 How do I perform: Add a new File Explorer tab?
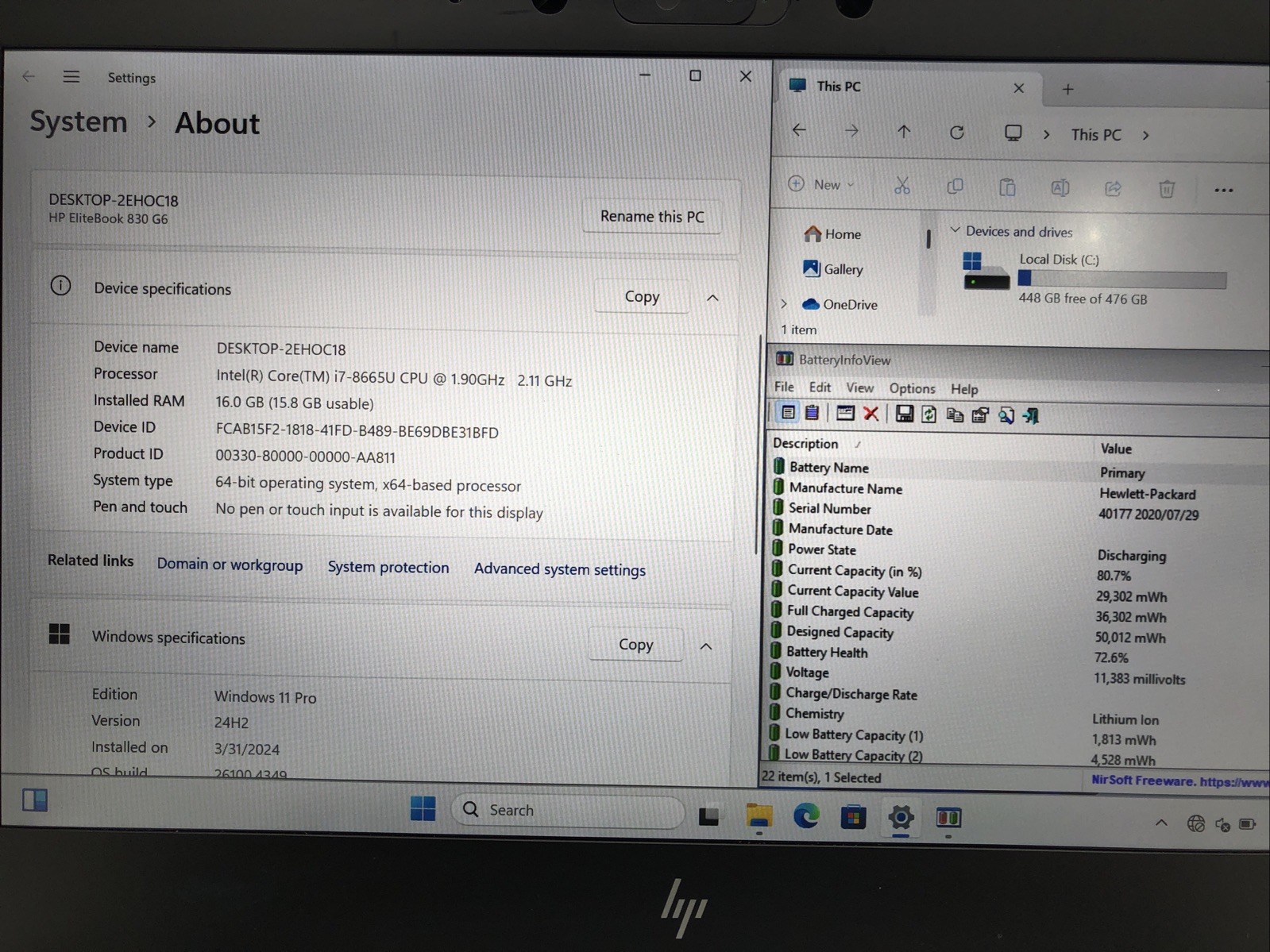pyautogui.click(x=1067, y=90)
